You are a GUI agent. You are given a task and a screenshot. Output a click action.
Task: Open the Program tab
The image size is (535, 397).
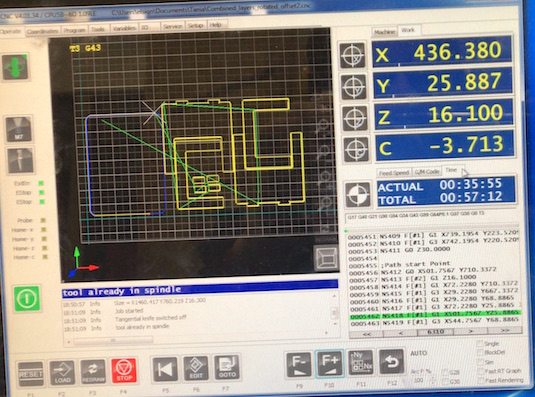pos(74,30)
